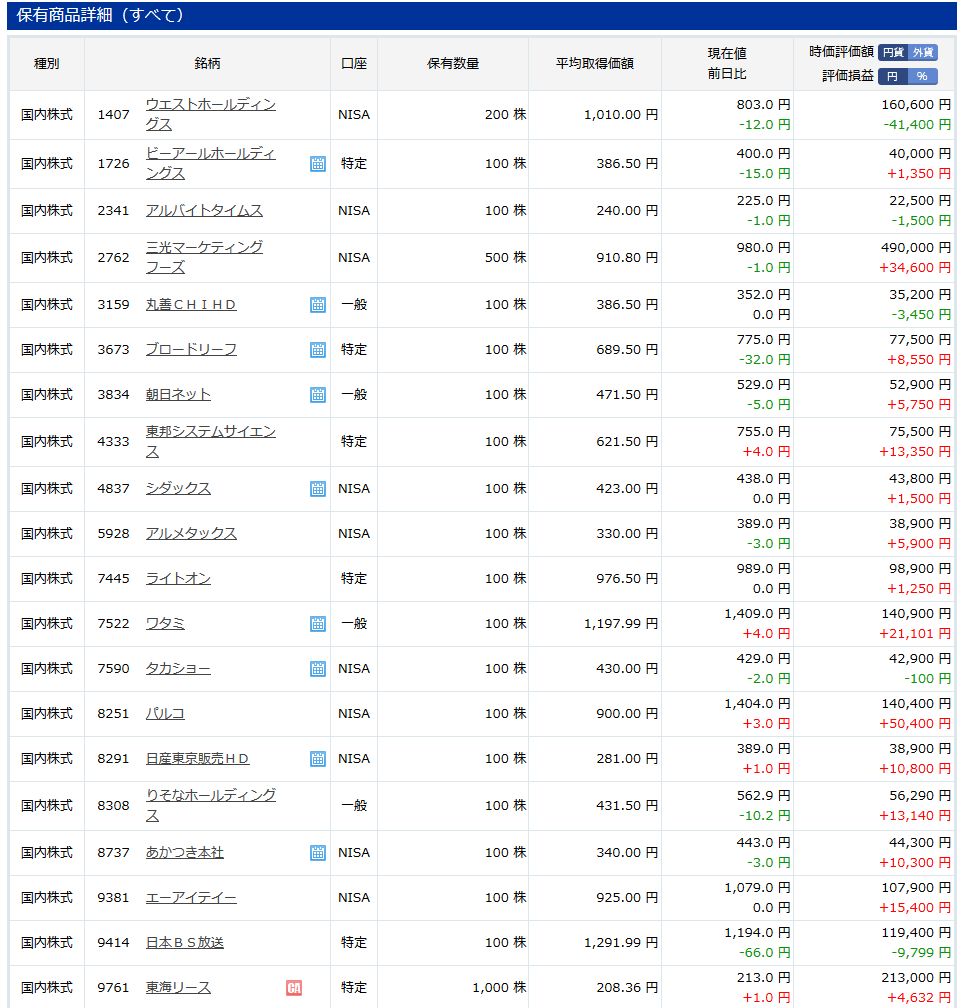Open the ウエストホールディングス stock link
This screenshot has width=961, height=1008.
click(211, 114)
